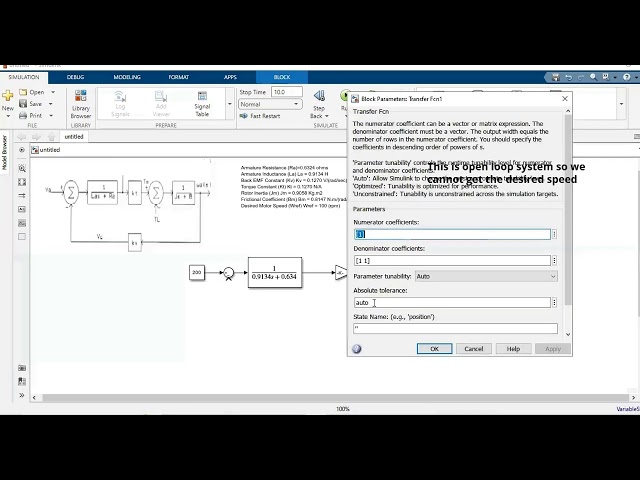
Task: Switch to the Block tab
Action: [x=282, y=77]
